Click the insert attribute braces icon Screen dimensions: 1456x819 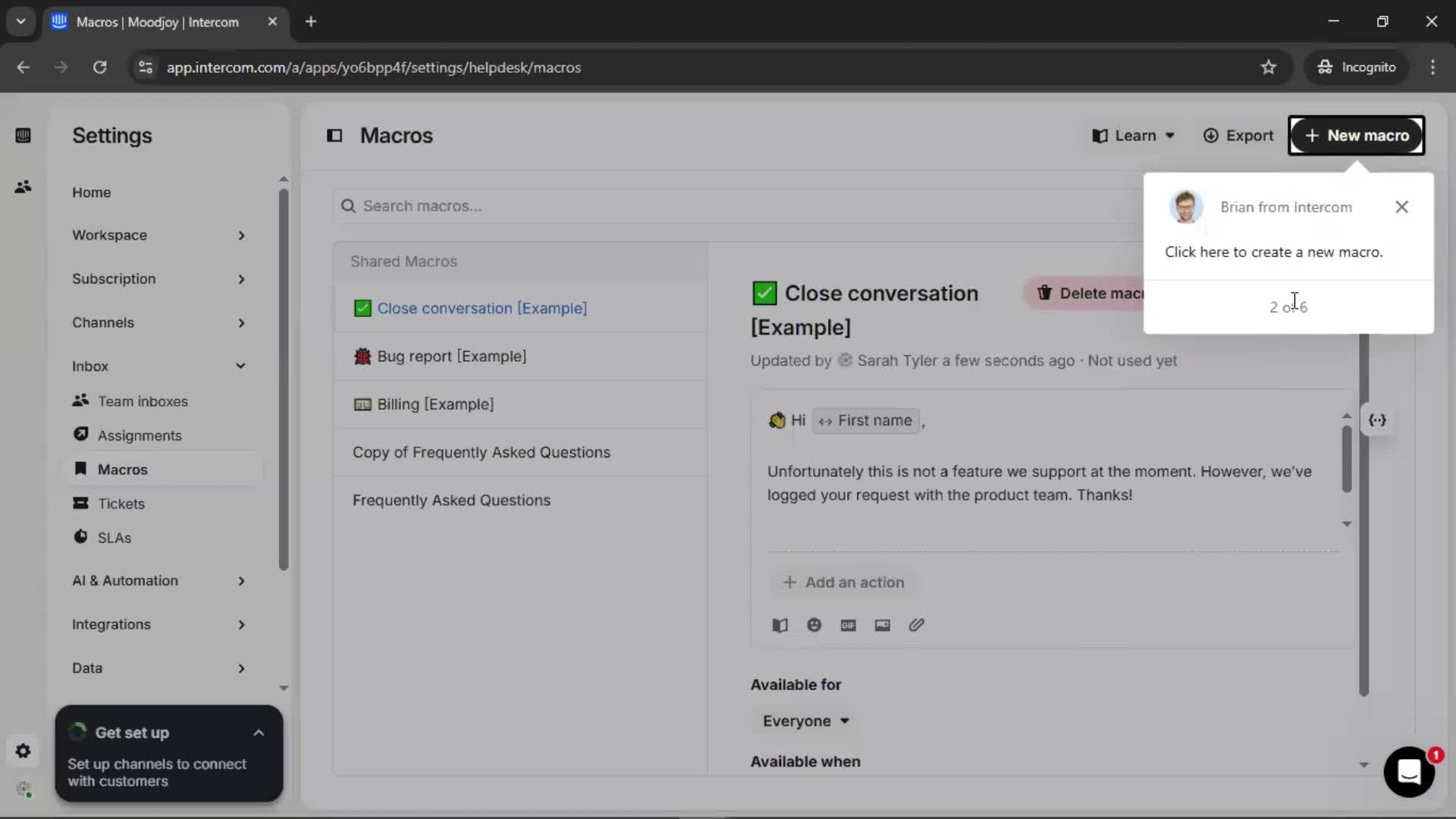1377,420
